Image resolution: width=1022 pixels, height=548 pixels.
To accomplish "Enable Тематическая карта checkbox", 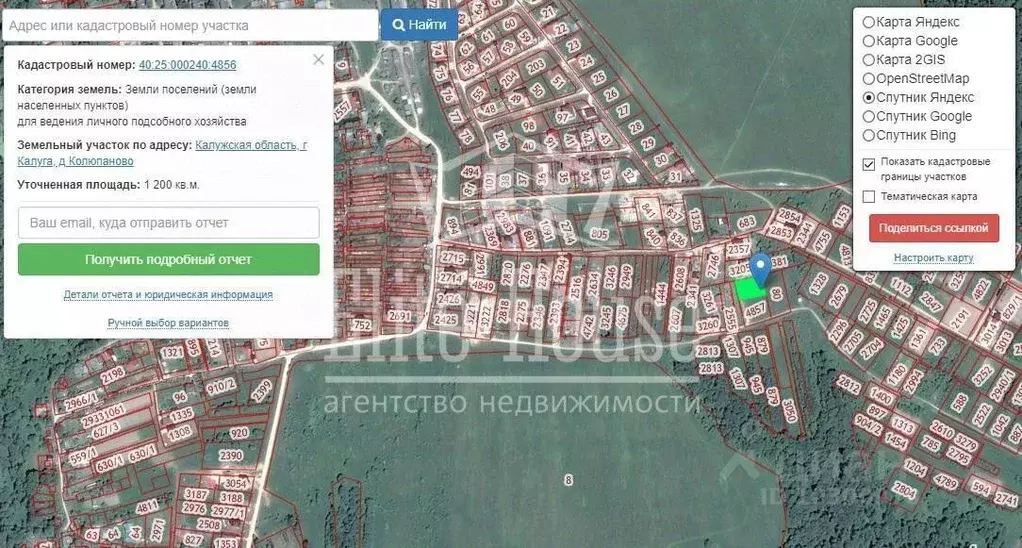I will coord(868,197).
